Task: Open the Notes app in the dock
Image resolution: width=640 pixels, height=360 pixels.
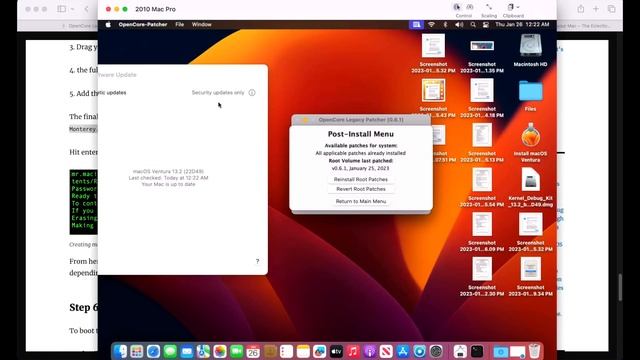Action: [303, 351]
